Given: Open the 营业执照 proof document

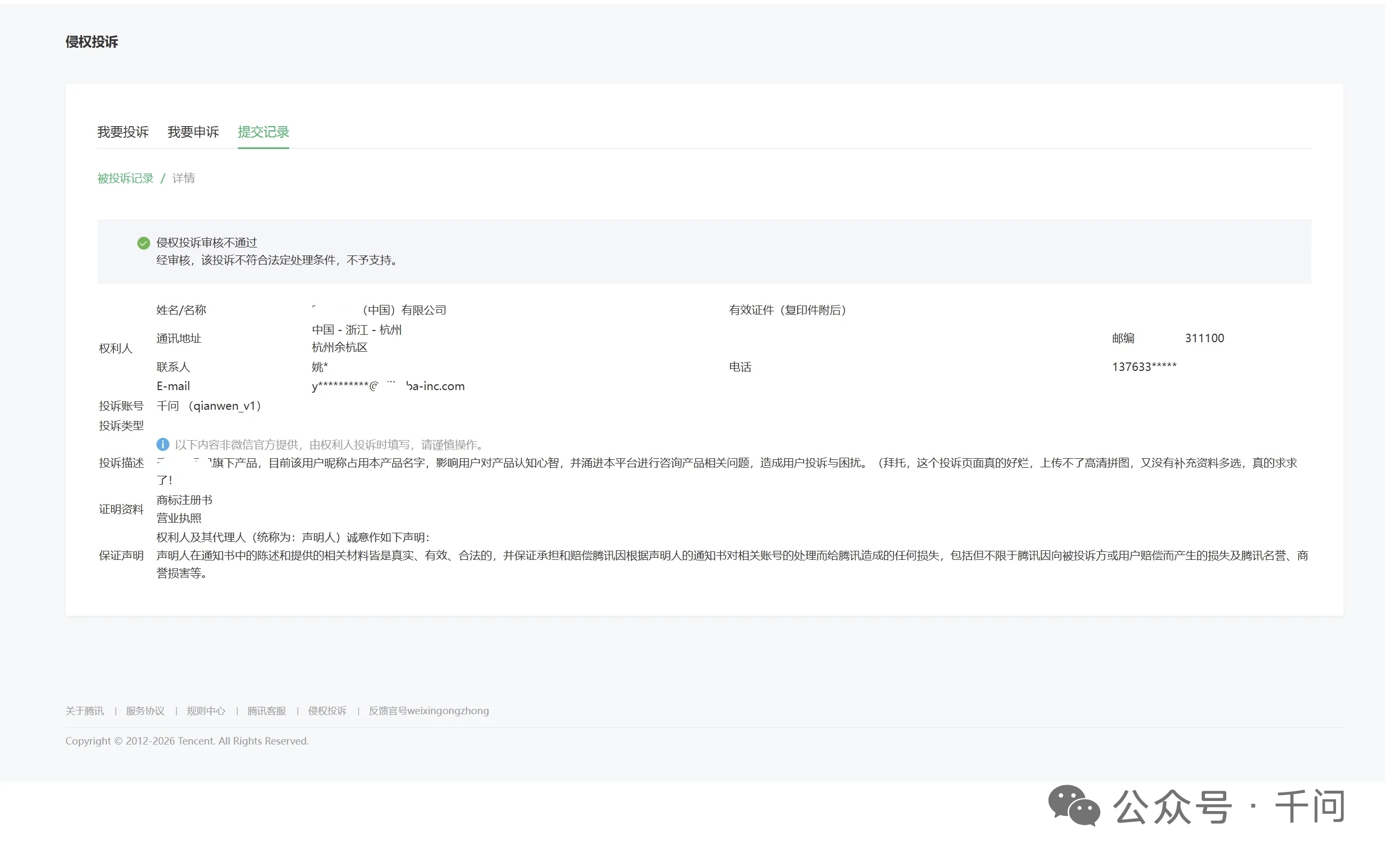Looking at the screenshot, I should (x=178, y=518).
